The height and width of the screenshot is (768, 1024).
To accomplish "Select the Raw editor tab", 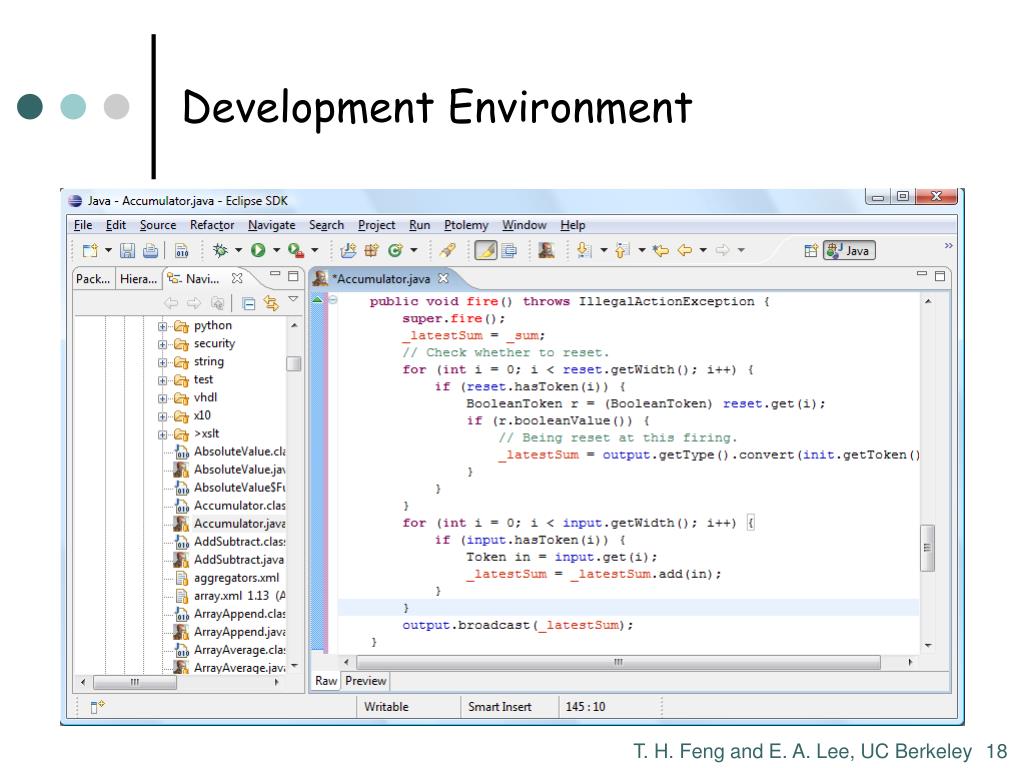I will point(326,681).
